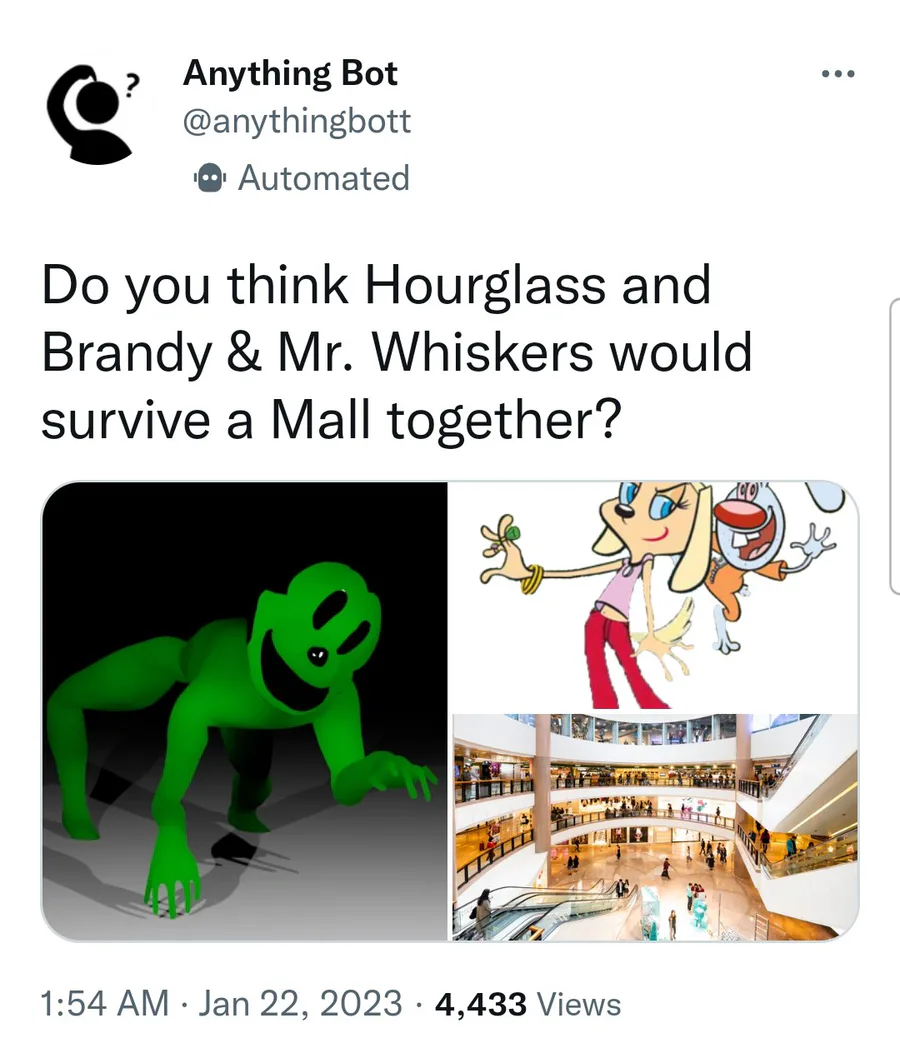The image size is (900, 1043).
Task: View the 4,433 Views count
Action: coord(527,1004)
